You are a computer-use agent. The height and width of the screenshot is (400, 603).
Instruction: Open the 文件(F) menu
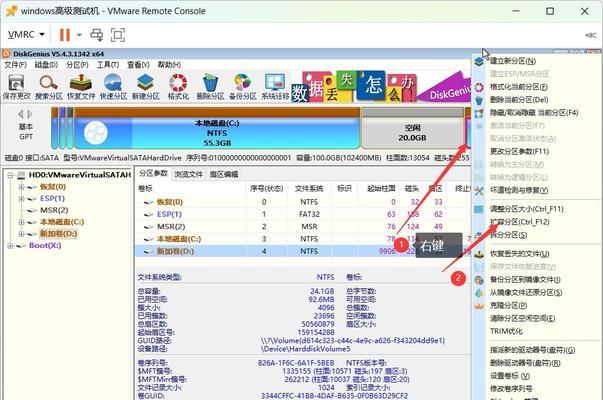tap(15, 65)
